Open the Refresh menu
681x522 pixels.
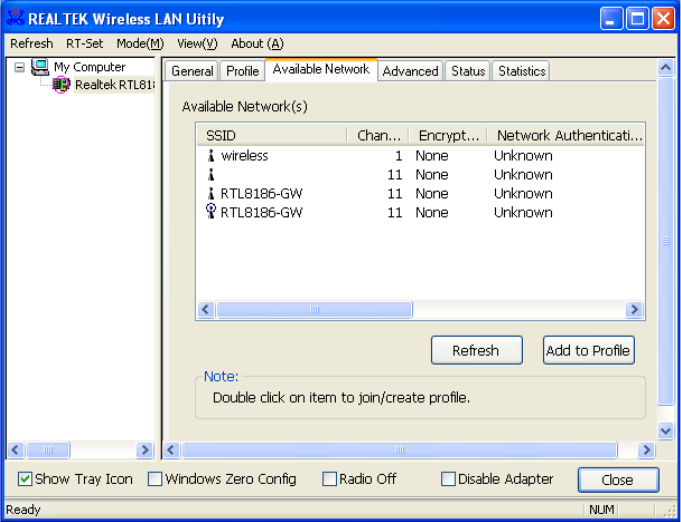32,44
